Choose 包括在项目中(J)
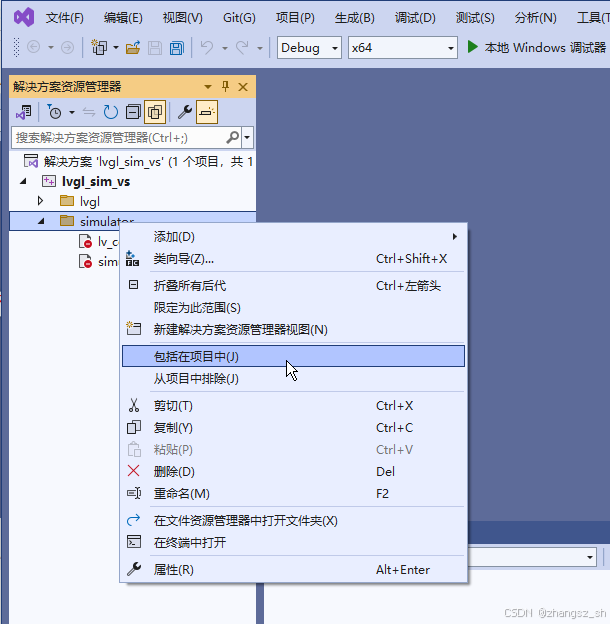This screenshot has width=610, height=624. (x=293, y=356)
